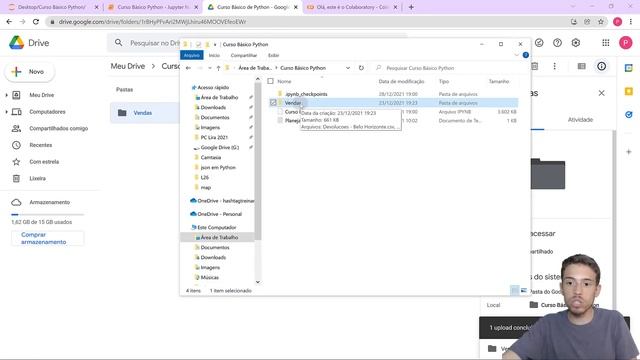Screen dimensions: 640x360
Task: Open Google apps grid
Action: (606, 43)
